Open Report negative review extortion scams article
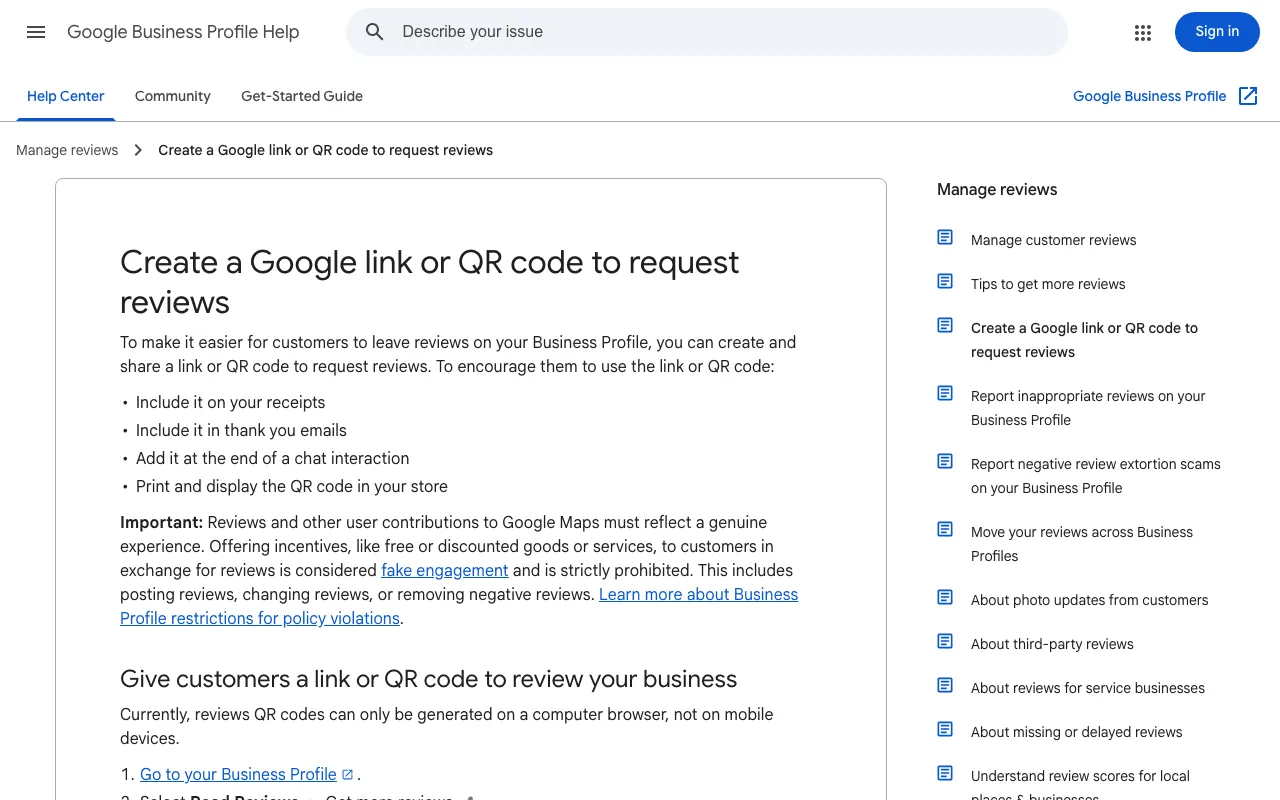This screenshot has height=800, width=1280. tap(1096, 476)
